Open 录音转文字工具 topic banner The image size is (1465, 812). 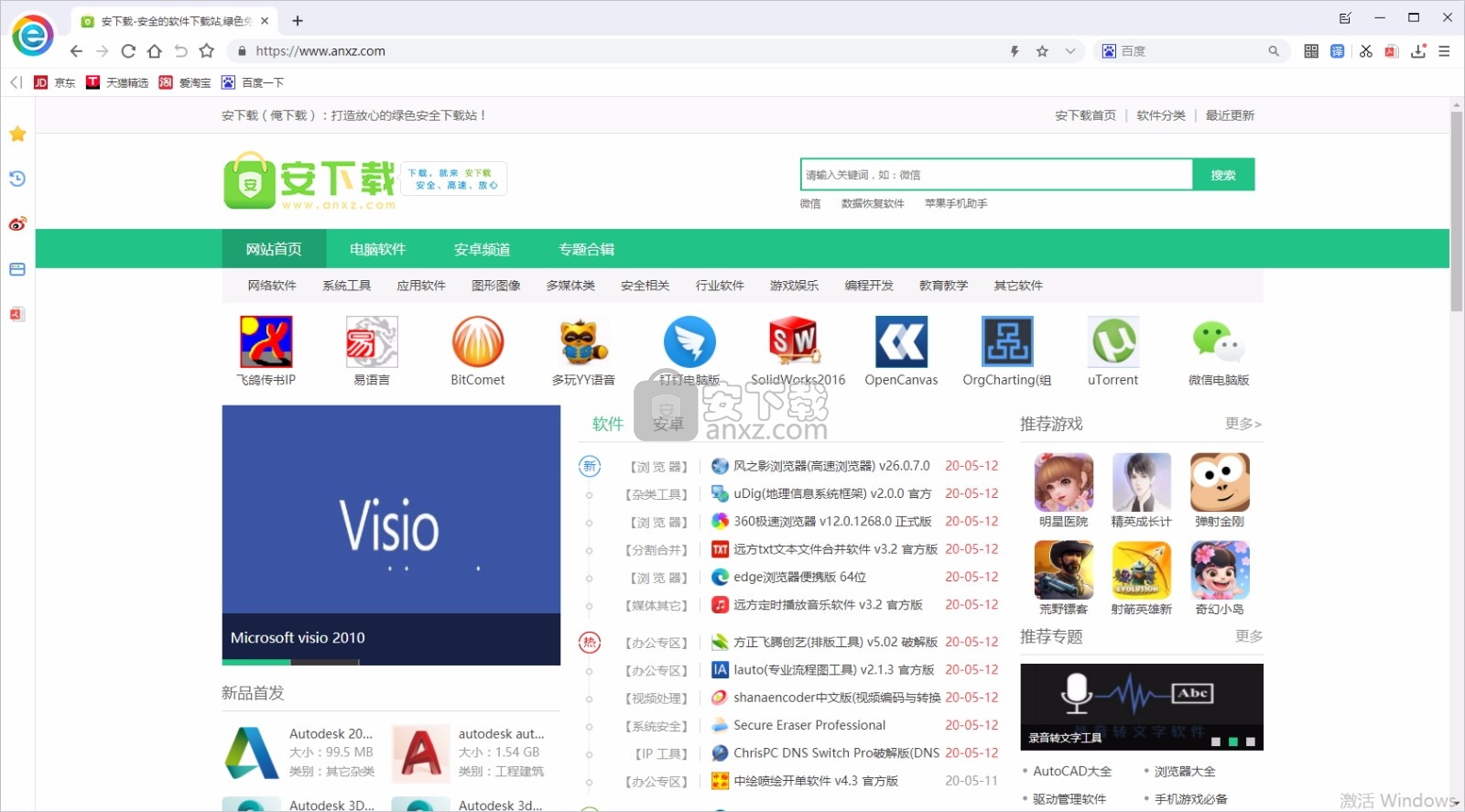1142,707
